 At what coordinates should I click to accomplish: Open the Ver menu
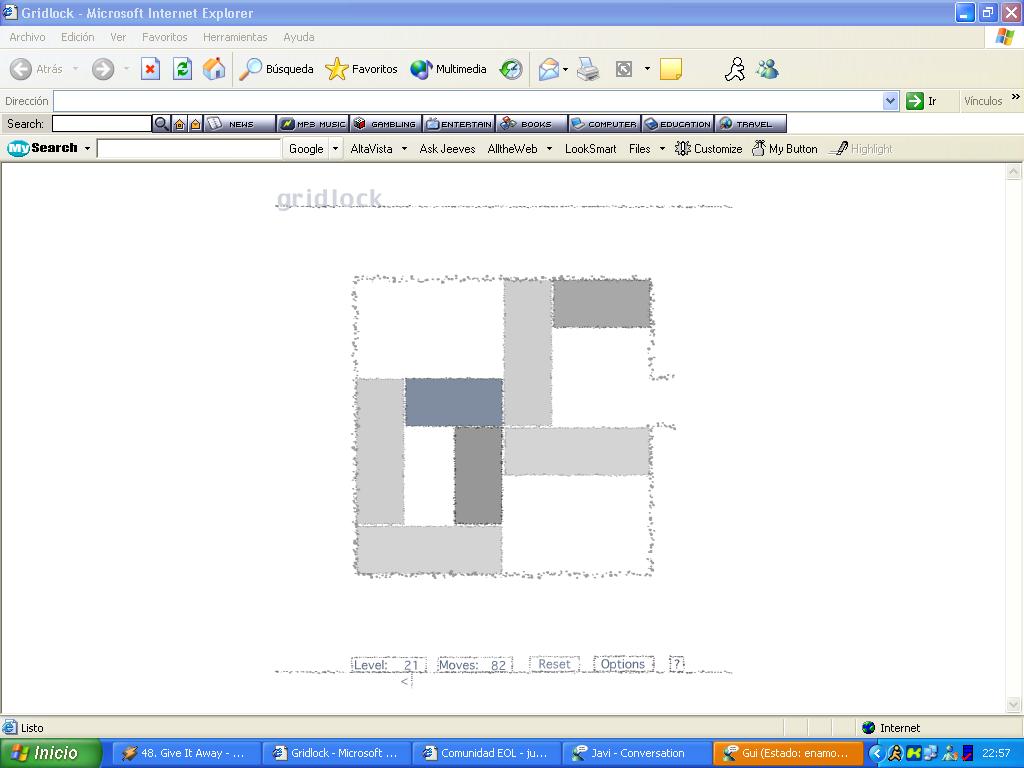tap(118, 37)
